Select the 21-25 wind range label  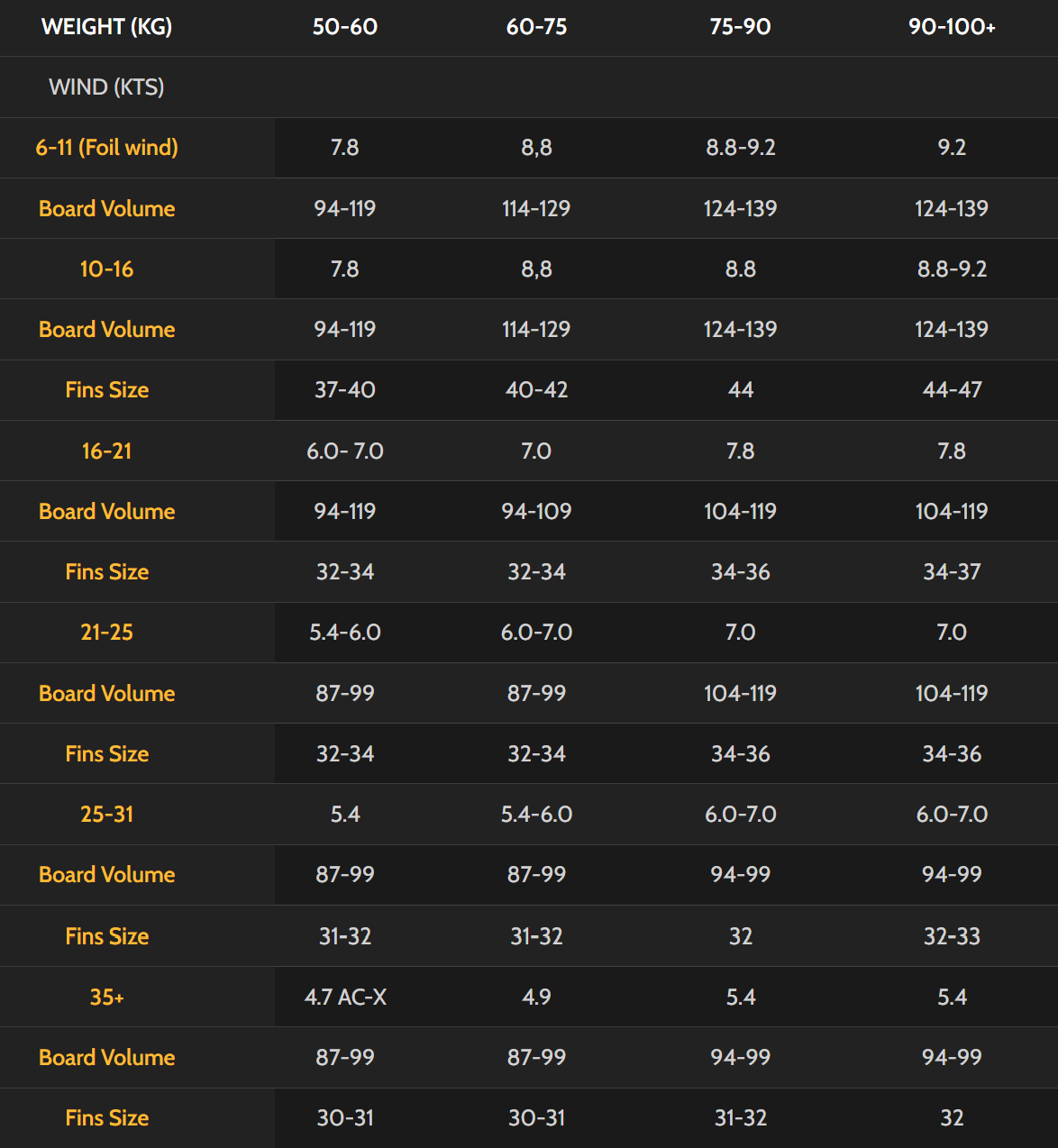click(106, 633)
